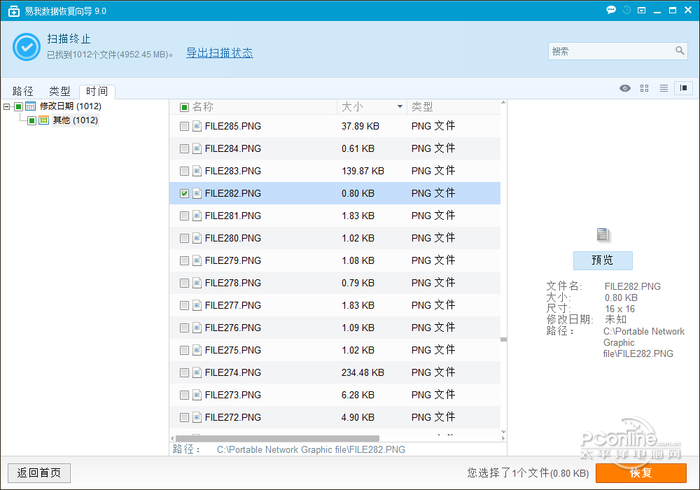Switch to the 类型 tab
The width and height of the screenshot is (700, 490).
click(60, 91)
